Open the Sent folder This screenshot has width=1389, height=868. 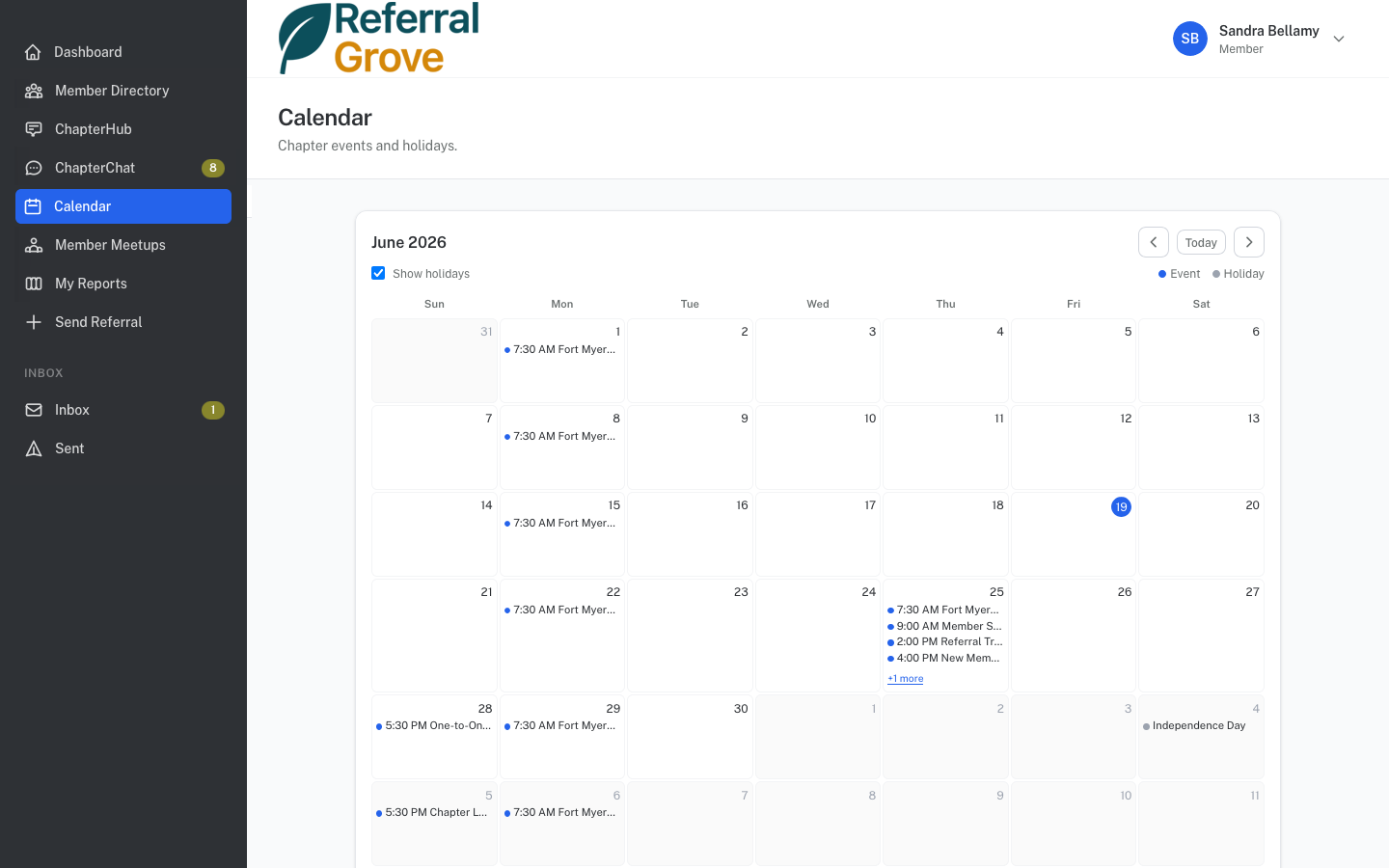pos(123,448)
